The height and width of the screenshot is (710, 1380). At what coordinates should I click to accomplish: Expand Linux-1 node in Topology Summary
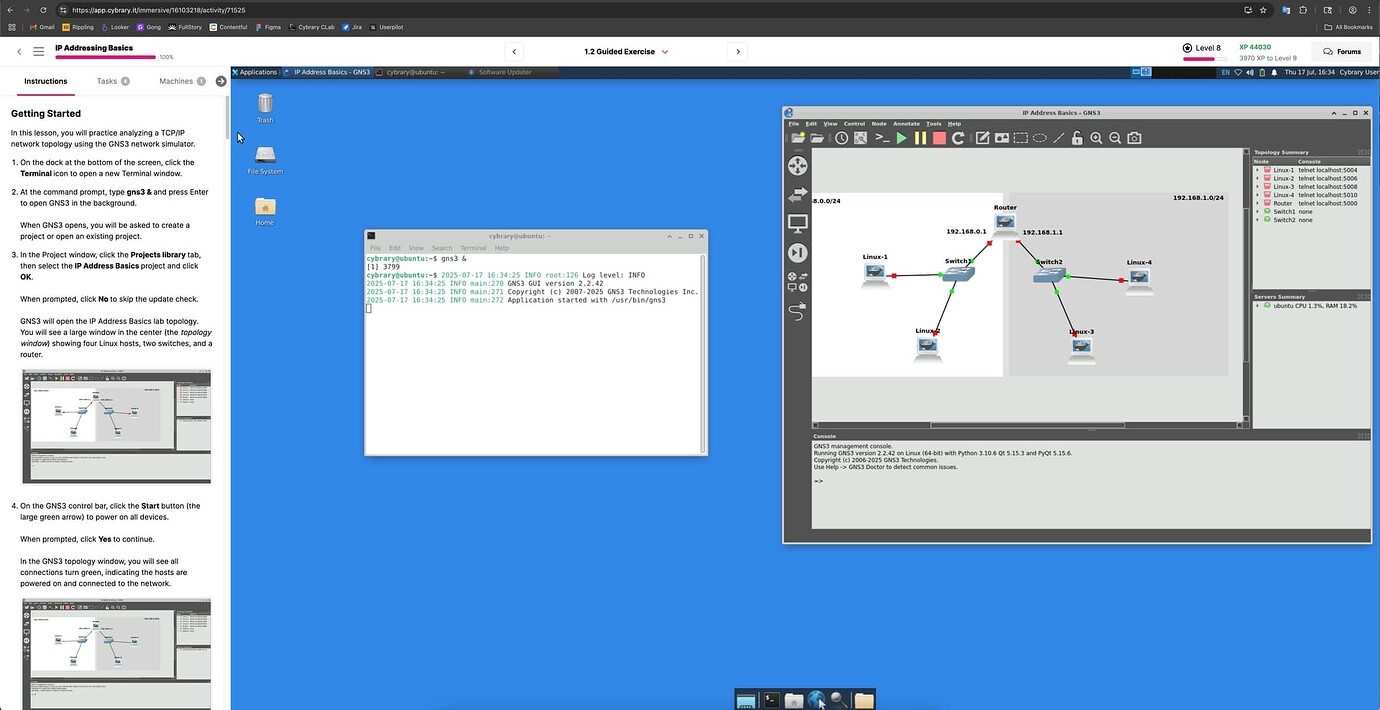(x=1258, y=170)
